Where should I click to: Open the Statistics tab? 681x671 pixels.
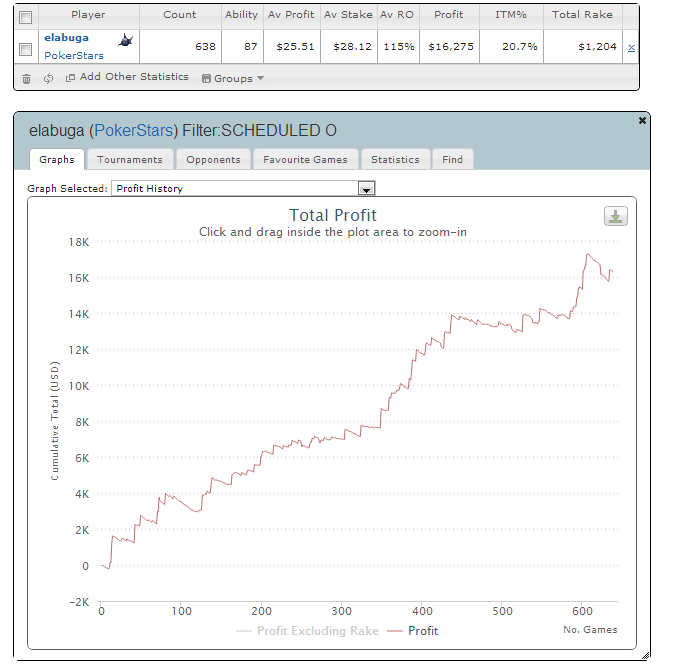tap(395, 159)
